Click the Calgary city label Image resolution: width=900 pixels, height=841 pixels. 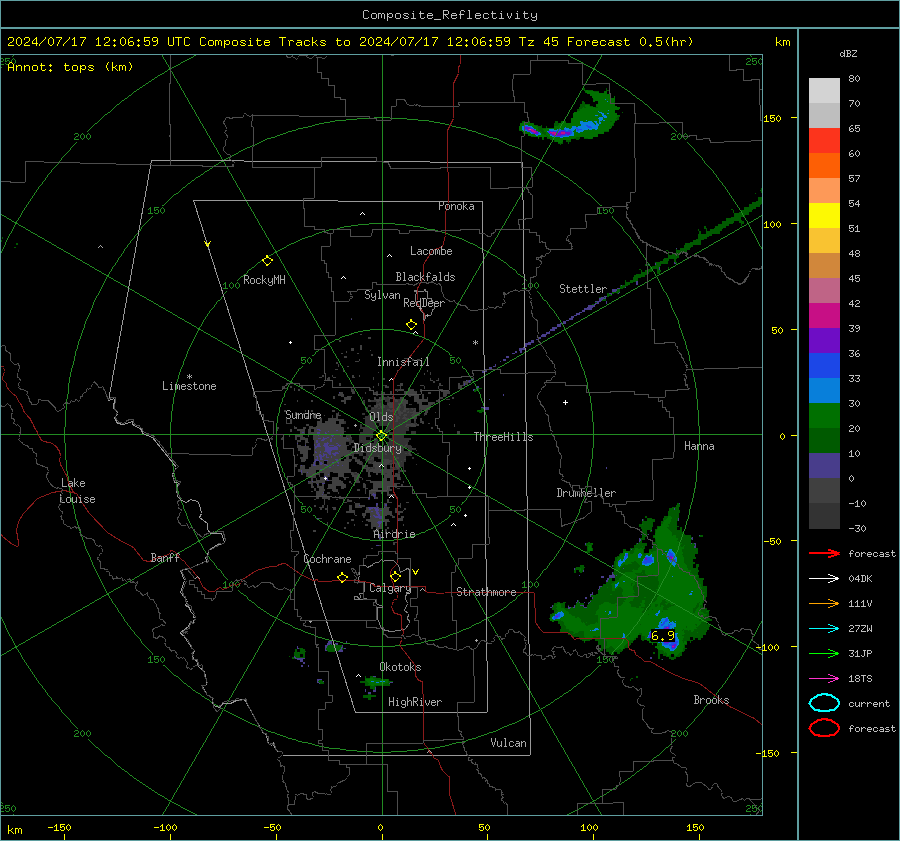pos(390,588)
